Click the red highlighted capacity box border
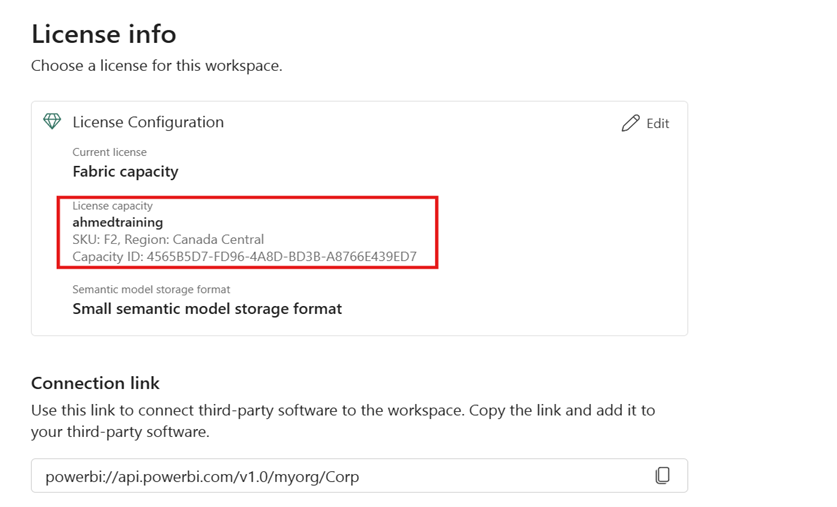Viewport: 837px width, 507px height. coord(437,232)
